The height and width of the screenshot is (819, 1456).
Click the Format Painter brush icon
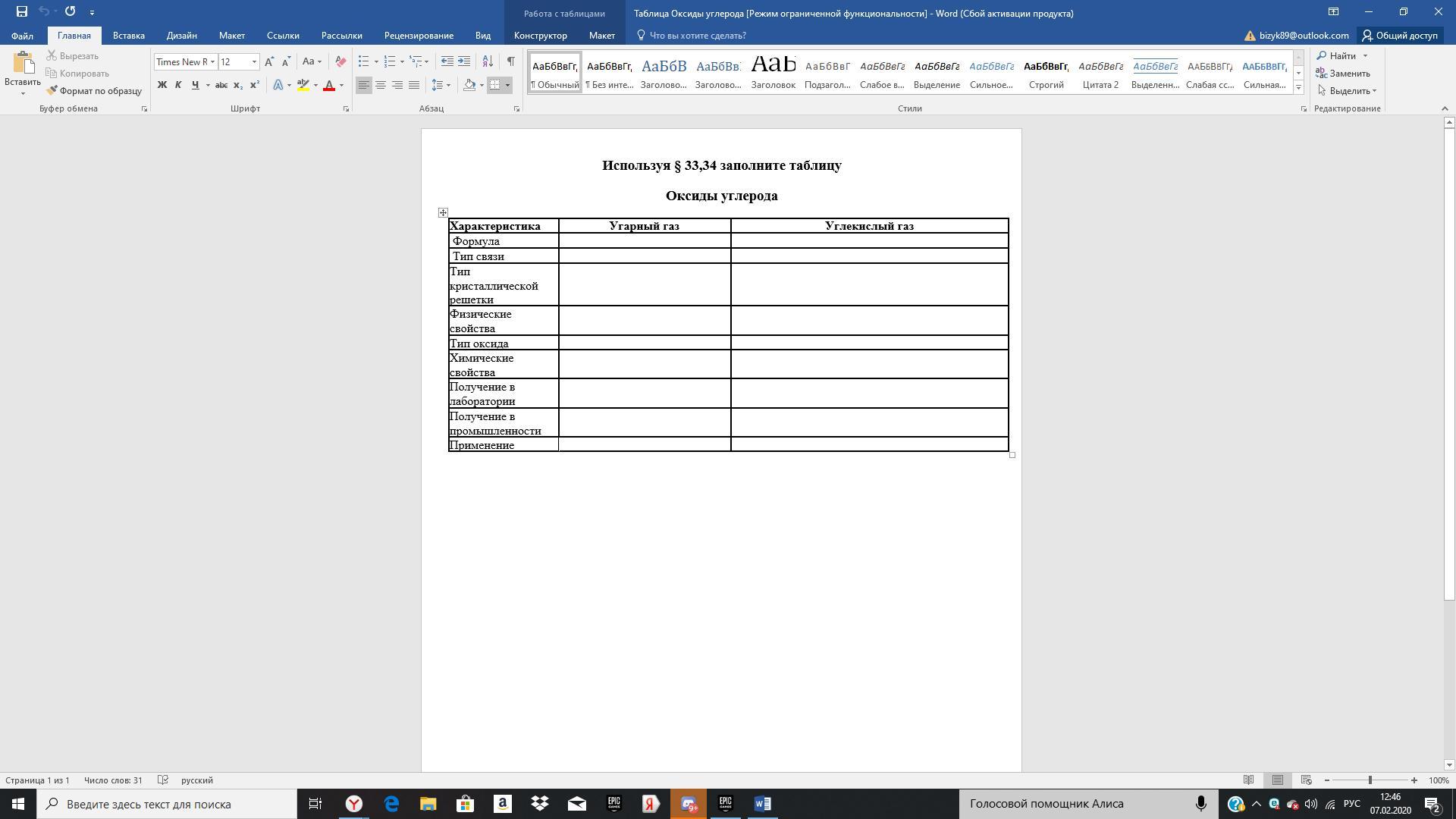[52, 91]
